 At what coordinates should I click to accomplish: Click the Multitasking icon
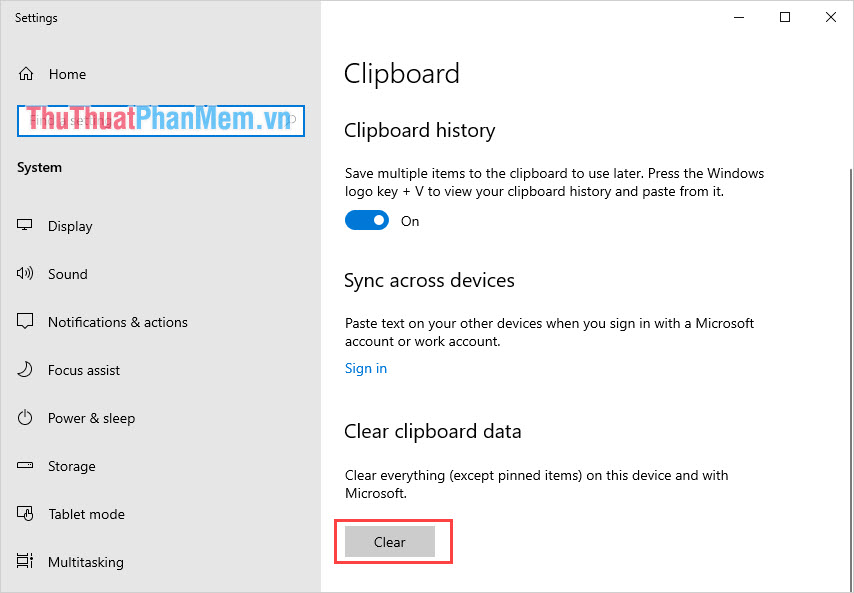[x=24, y=562]
